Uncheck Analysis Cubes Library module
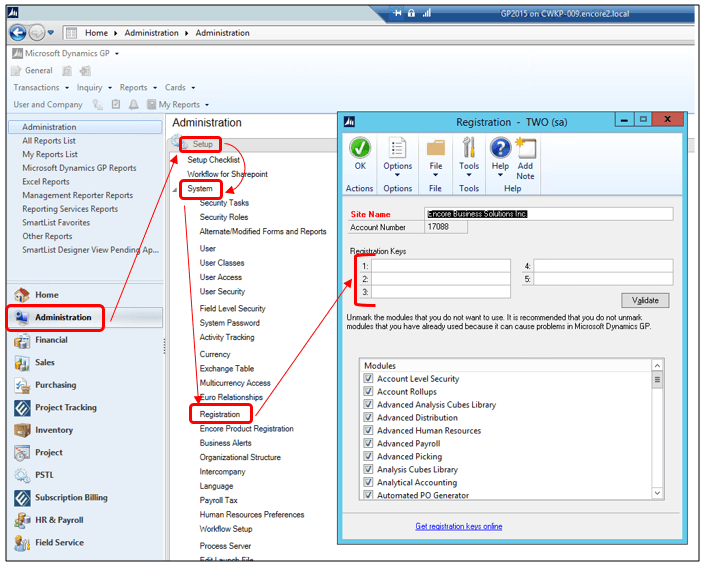 368,469
